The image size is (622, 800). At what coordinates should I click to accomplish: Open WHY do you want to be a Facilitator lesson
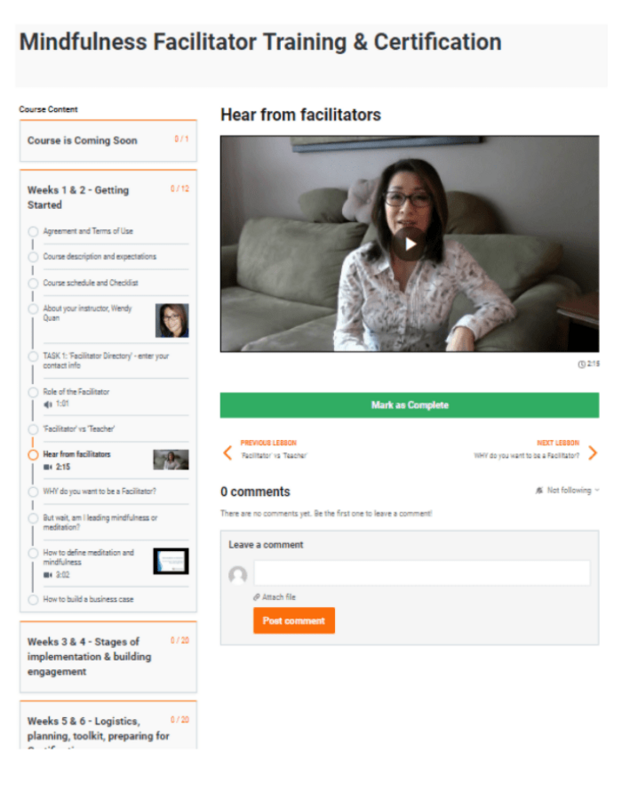[x=99, y=491]
